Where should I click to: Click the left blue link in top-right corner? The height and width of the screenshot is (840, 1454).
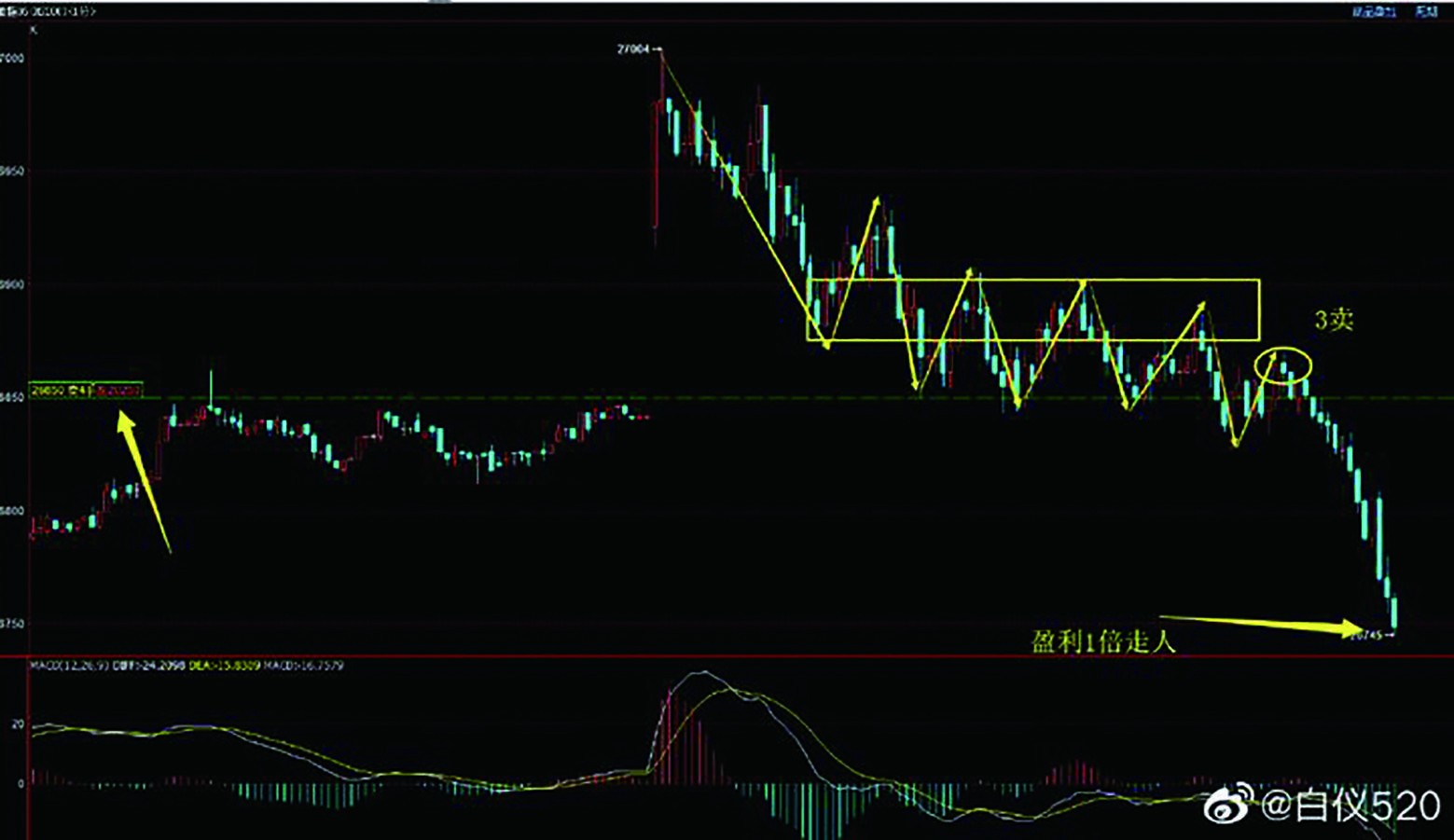(x=1374, y=11)
